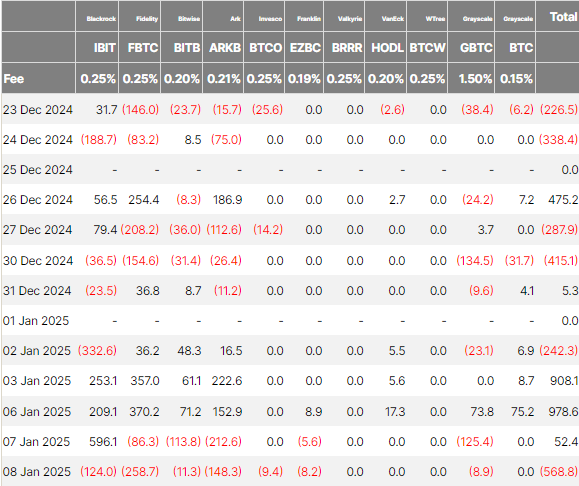
Task: Select the 254.4 FBTC value
Action: (x=144, y=199)
